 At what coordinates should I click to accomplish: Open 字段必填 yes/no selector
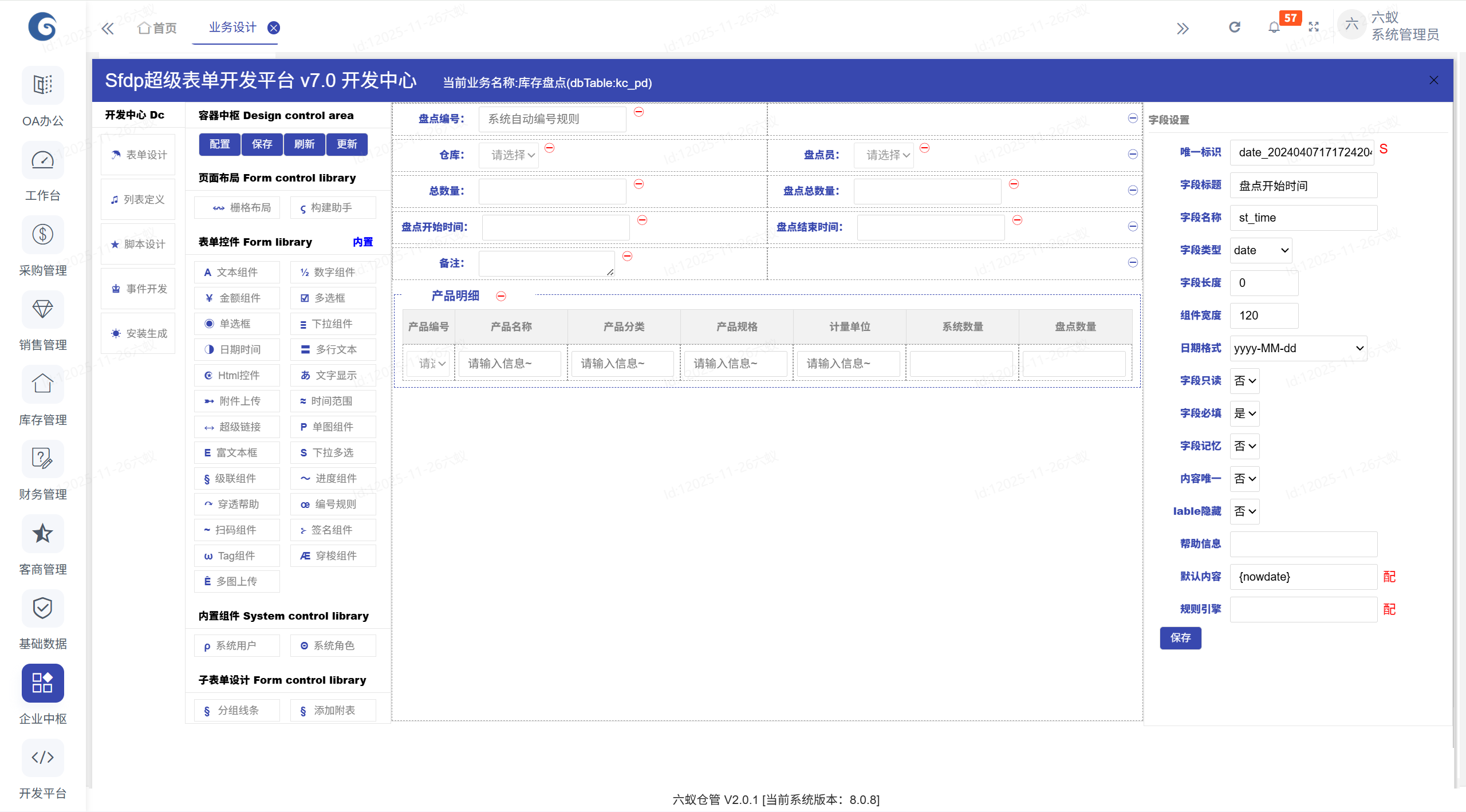1244,413
